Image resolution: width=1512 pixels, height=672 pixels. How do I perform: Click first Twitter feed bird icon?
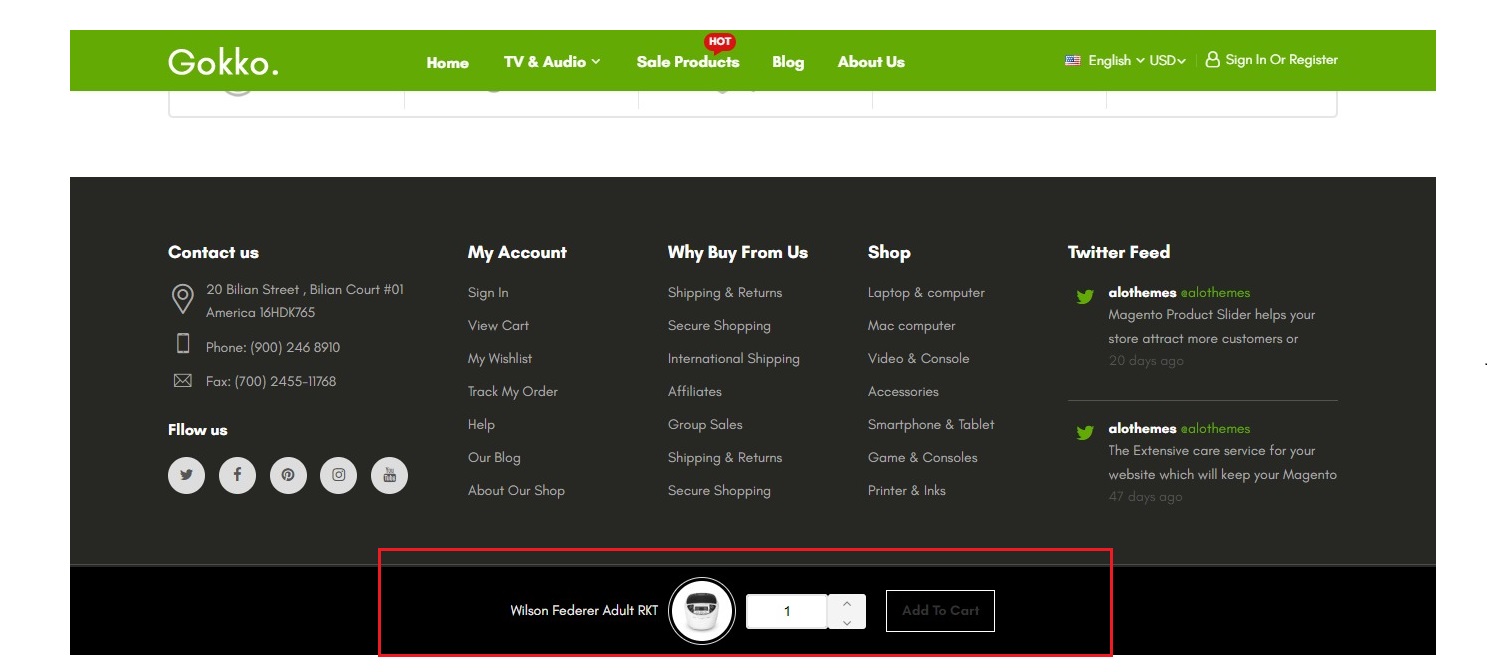[1085, 296]
